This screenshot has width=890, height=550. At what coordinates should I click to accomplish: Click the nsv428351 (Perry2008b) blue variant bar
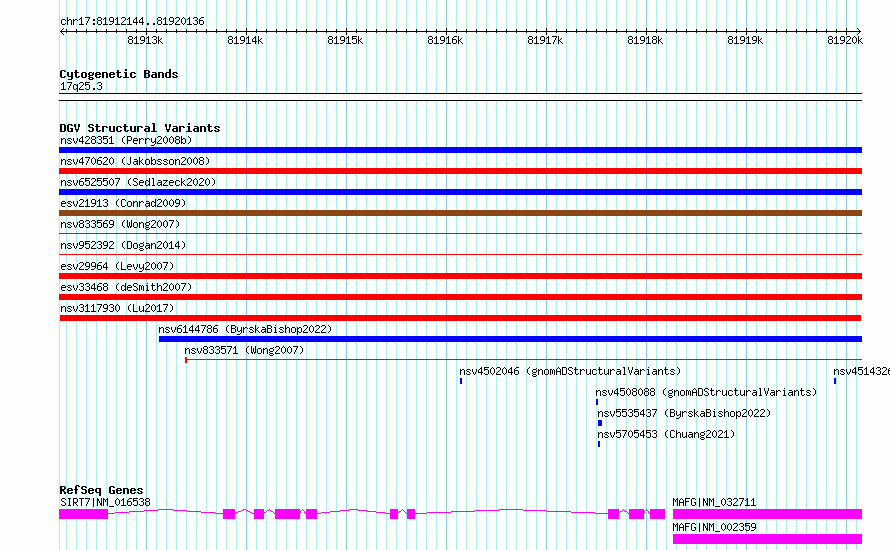[460, 150]
